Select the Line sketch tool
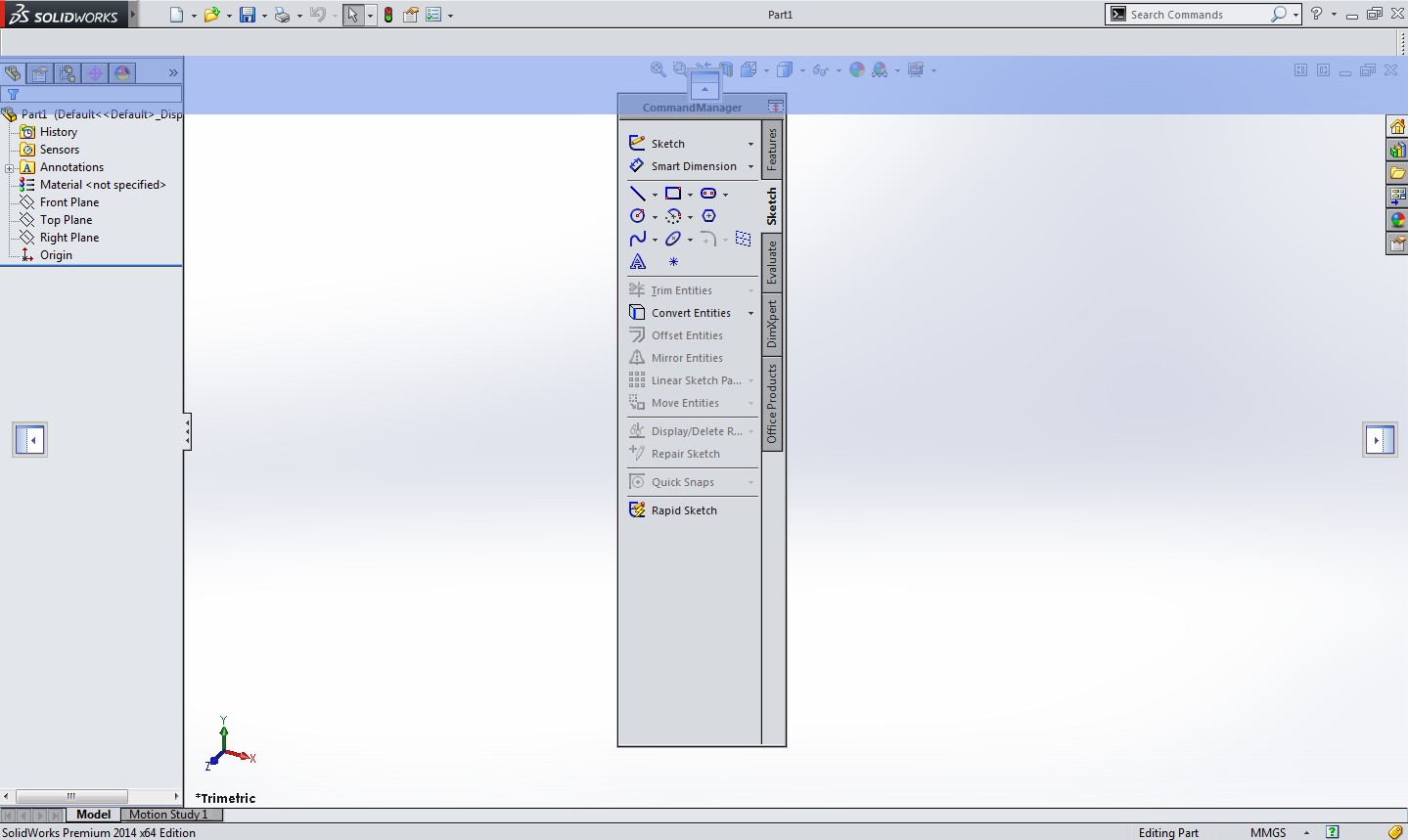This screenshot has width=1408, height=840. point(638,194)
